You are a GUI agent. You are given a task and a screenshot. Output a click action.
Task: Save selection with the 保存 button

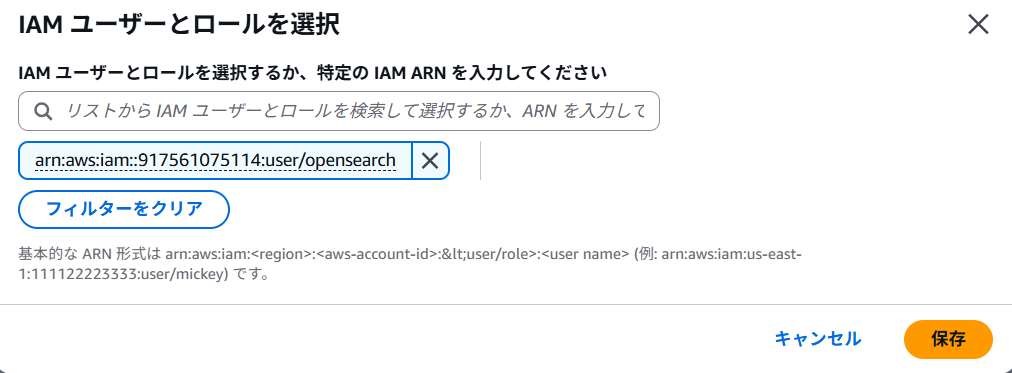[948, 339]
